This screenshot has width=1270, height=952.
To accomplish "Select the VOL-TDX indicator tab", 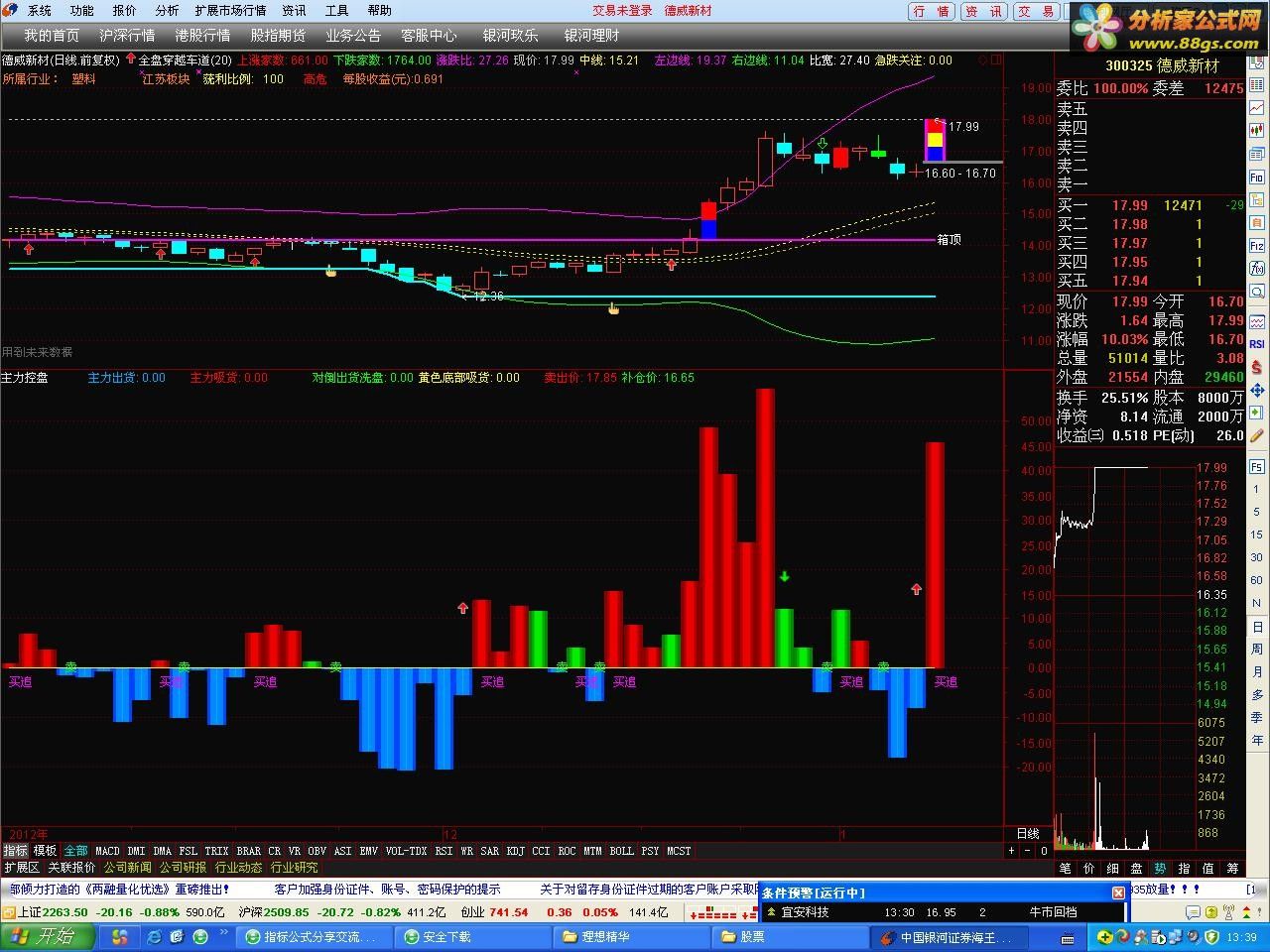I will [406, 851].
